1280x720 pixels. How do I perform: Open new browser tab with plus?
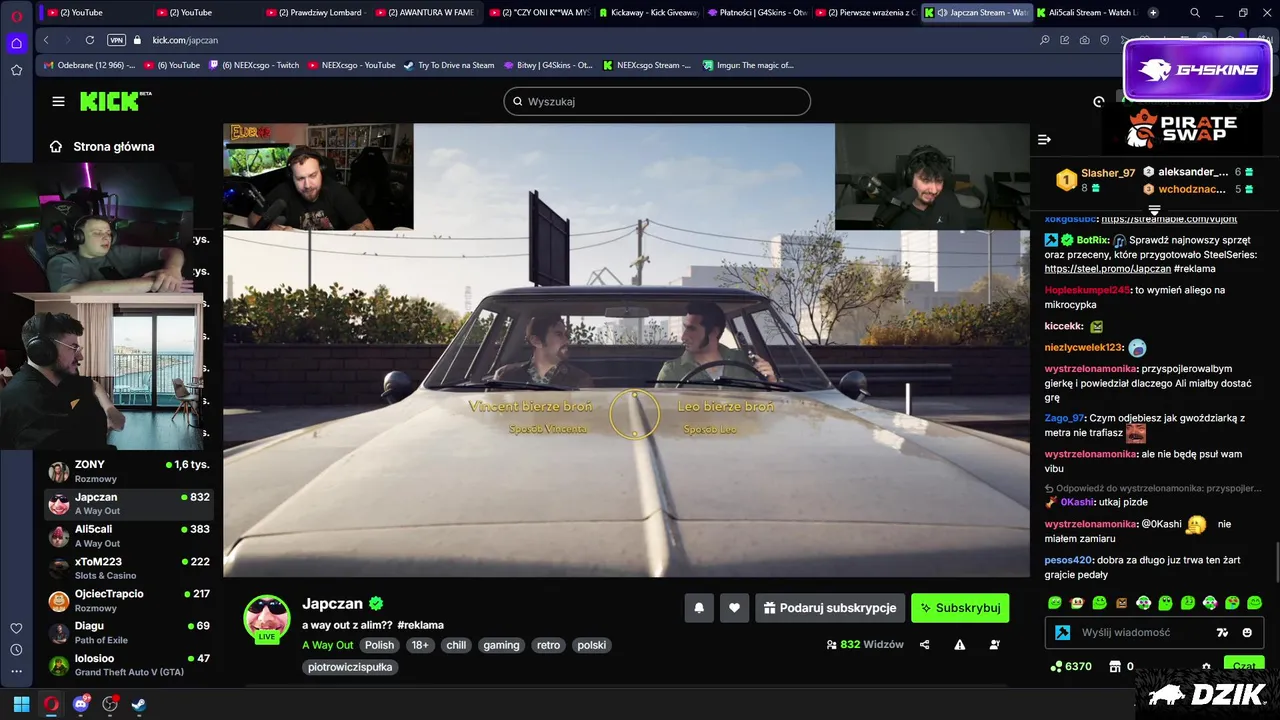pos(1153,12)
